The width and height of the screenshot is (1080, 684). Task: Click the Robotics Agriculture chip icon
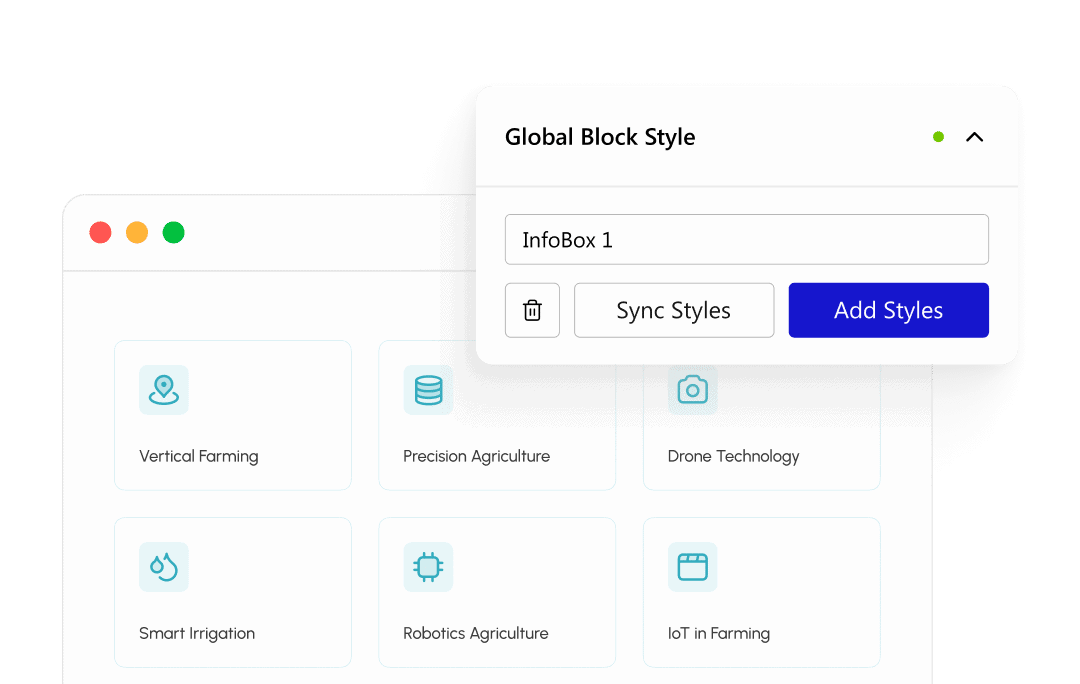coord(428,567)
